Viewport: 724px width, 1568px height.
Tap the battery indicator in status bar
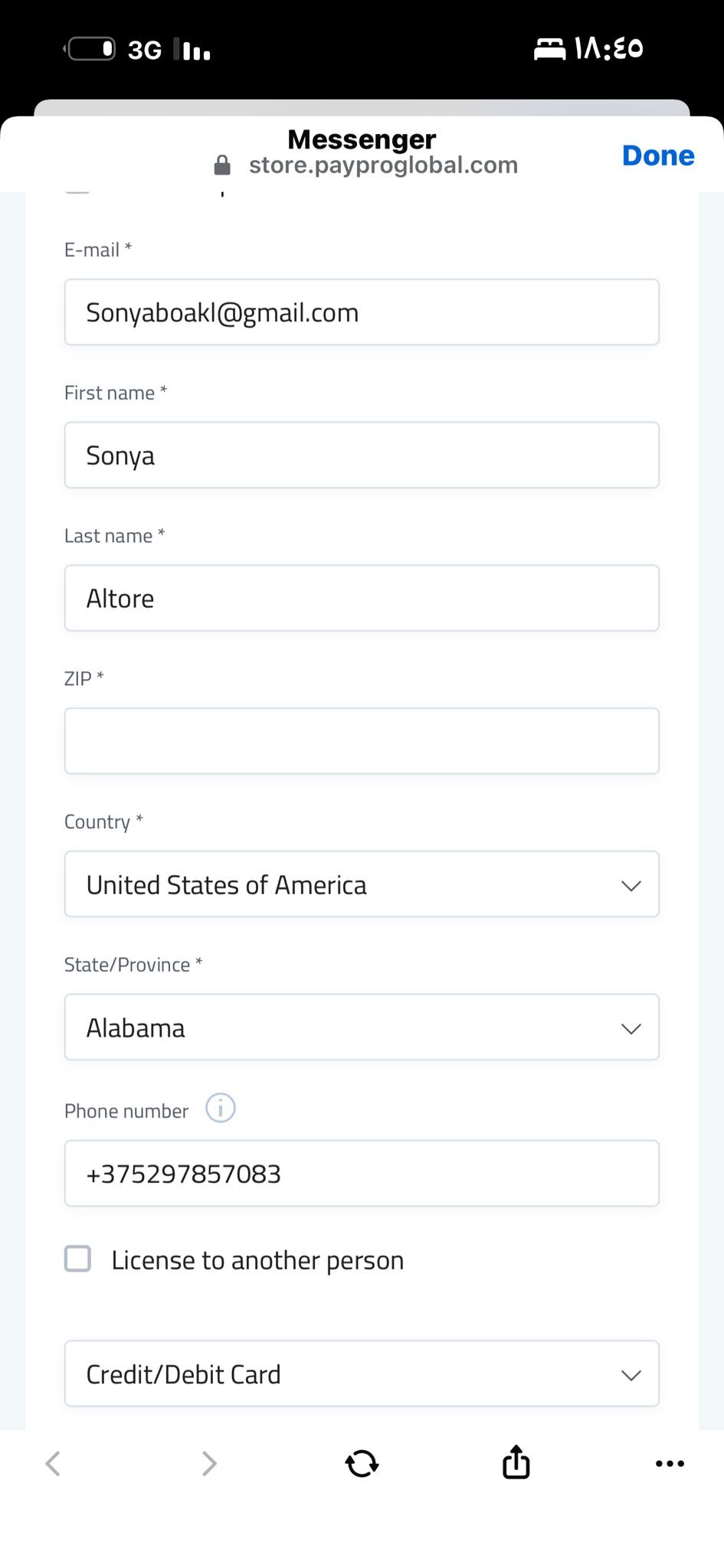click(91, 49)
